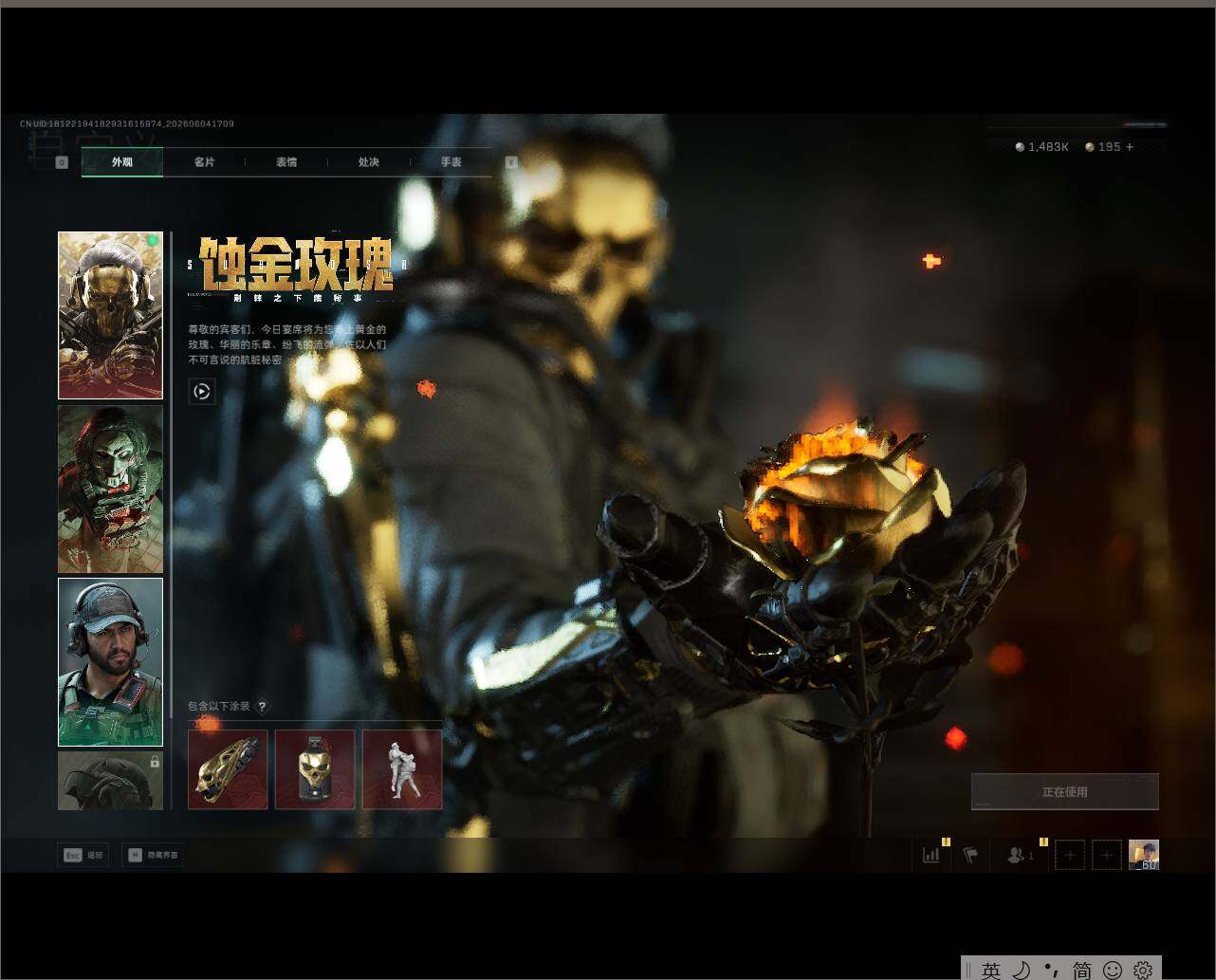Select the golden skull operator skin
Image resolution: width=1216 pixels, height=980 pixels.
110,315
